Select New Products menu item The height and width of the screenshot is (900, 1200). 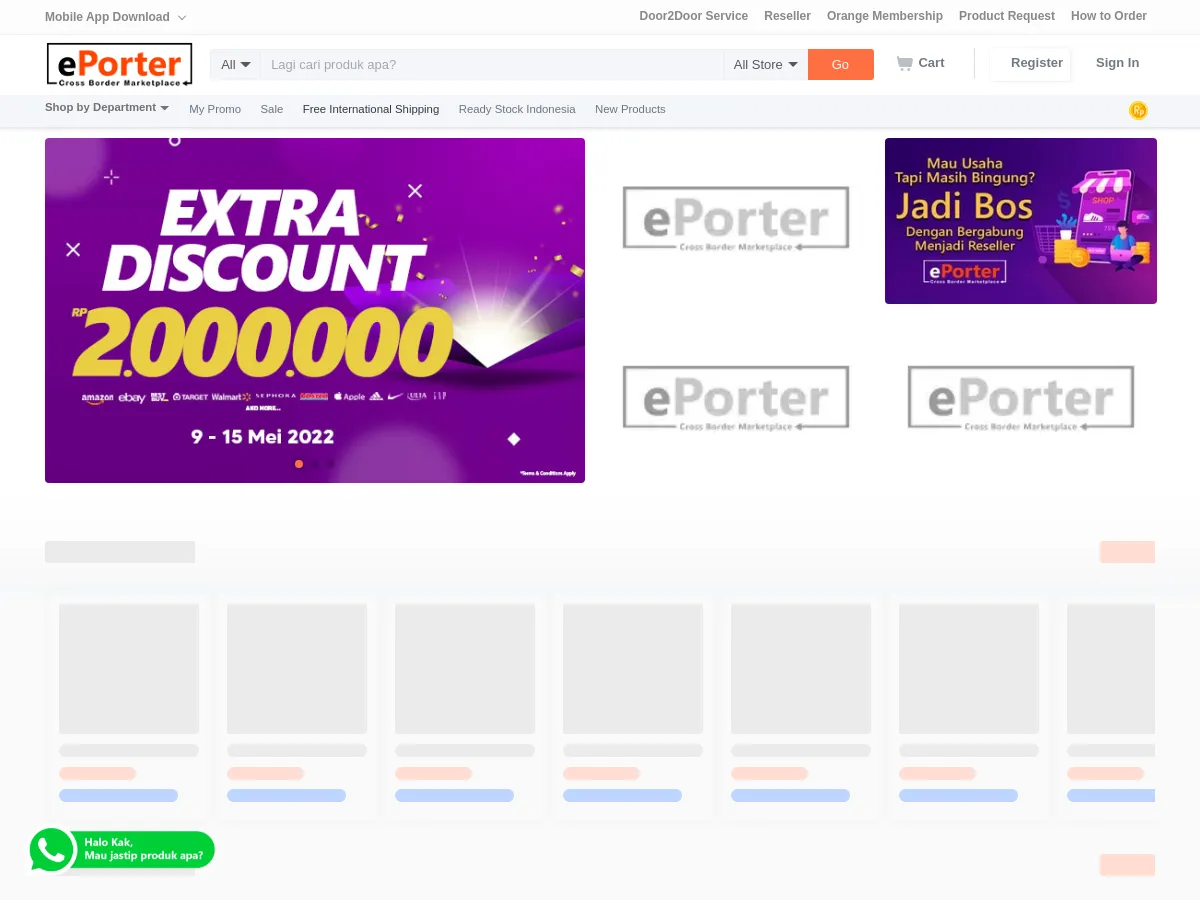click(630, 109)
